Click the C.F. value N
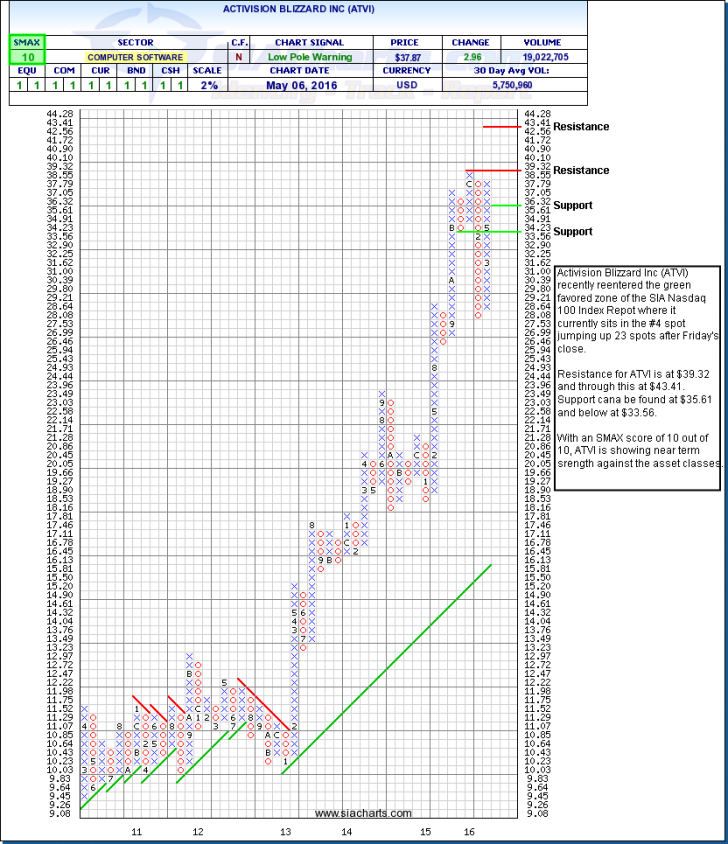Image resolution: width=728 pixels, height=844 pixels. pyautogui.click(x=239, y=59)
